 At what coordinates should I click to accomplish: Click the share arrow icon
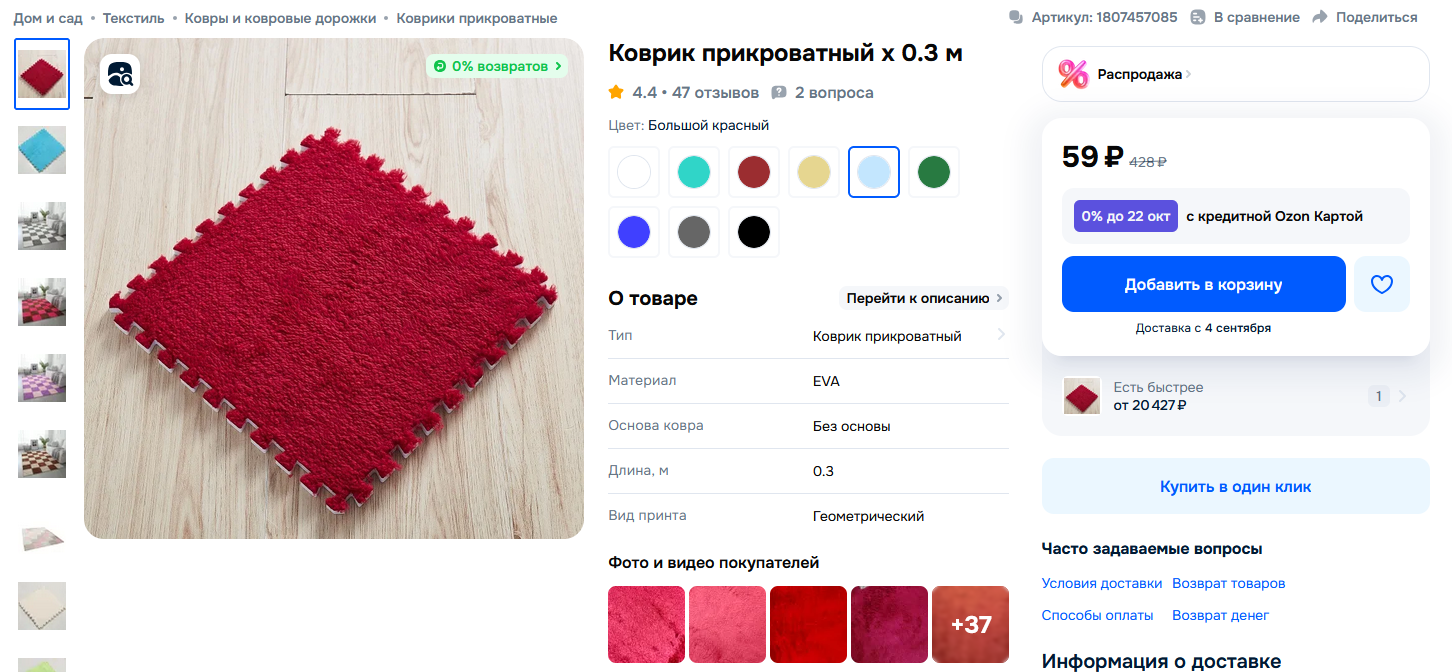(1320, 17)
